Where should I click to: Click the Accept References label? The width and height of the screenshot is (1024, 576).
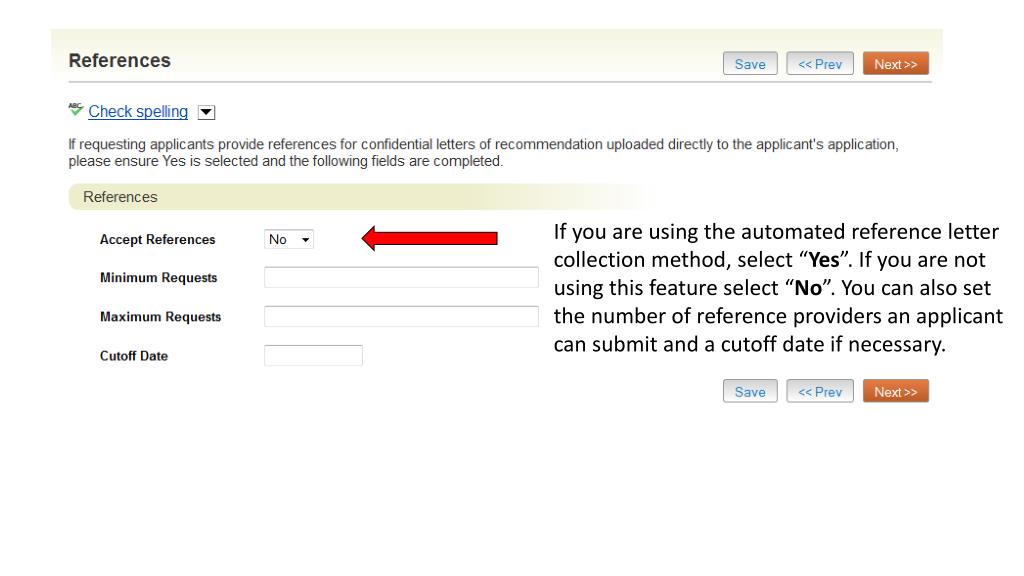click(x=157, y=240)
